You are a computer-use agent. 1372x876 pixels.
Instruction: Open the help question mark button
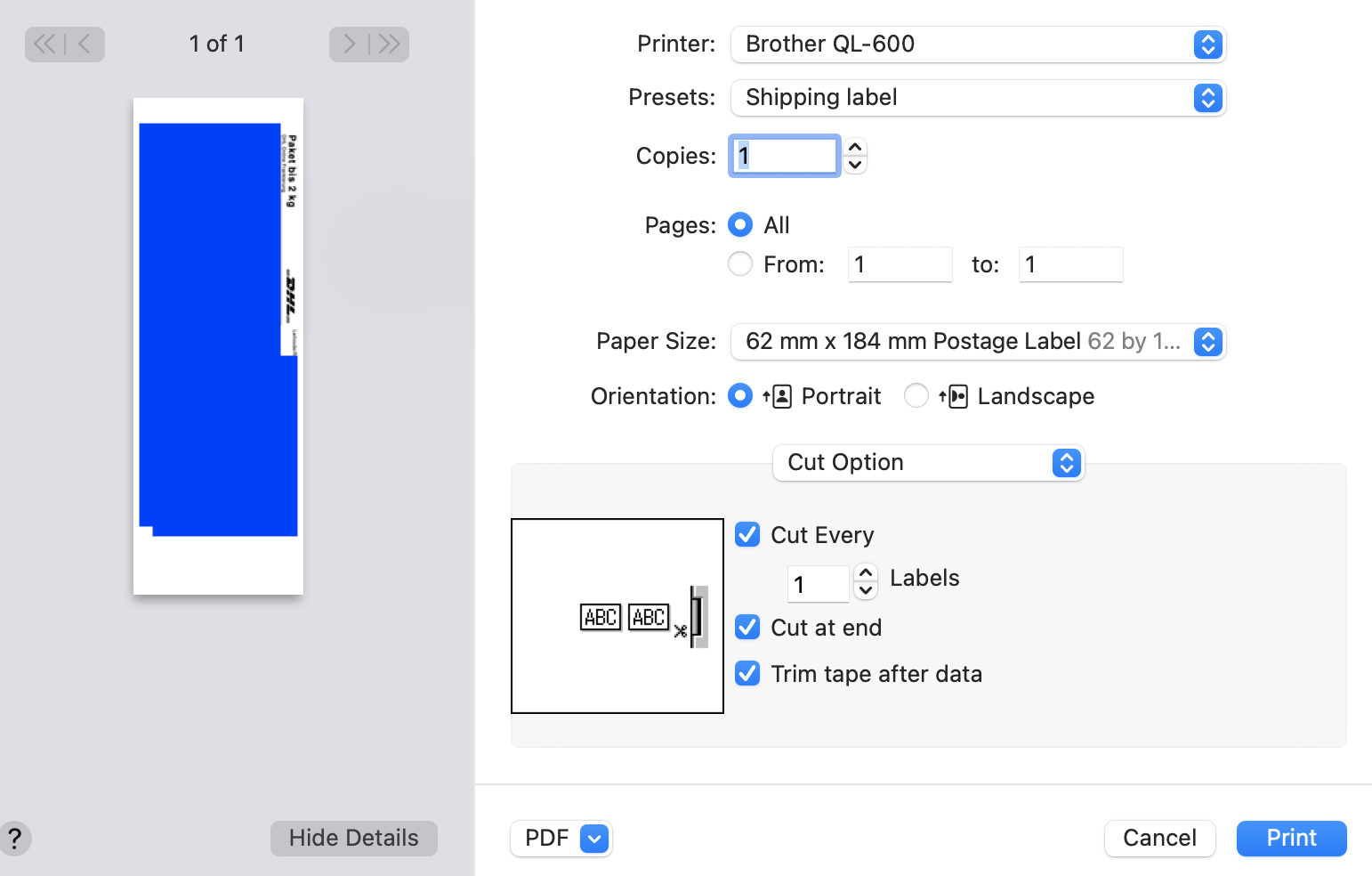coord(14,838)
